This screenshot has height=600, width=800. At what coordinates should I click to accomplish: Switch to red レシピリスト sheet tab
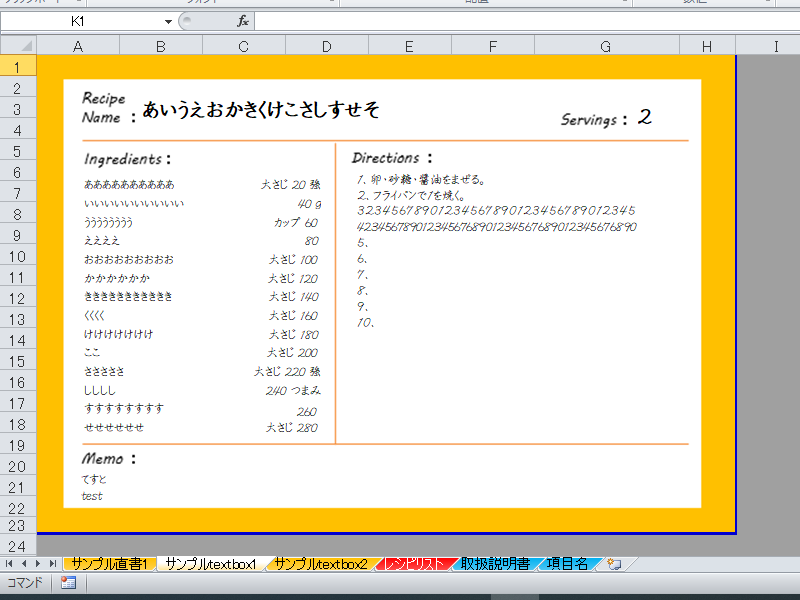[x=415, y=564]
